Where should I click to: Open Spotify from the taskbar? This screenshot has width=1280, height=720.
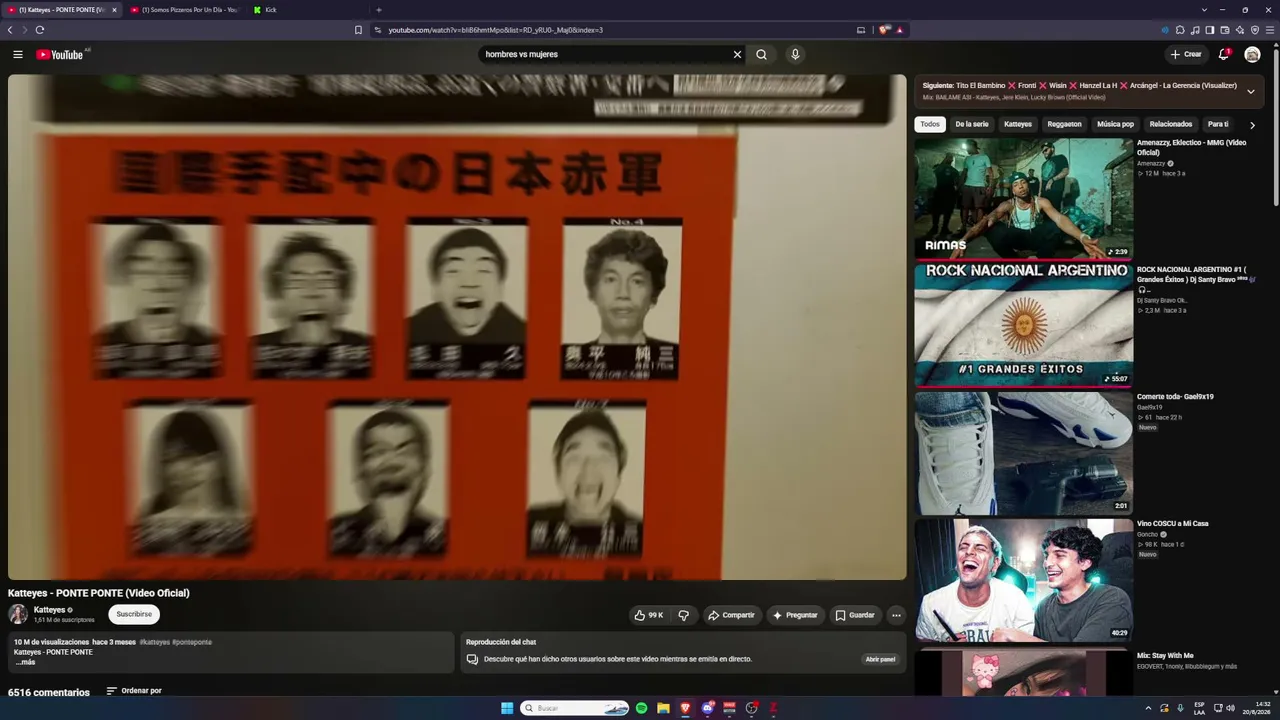pos(641,708)
